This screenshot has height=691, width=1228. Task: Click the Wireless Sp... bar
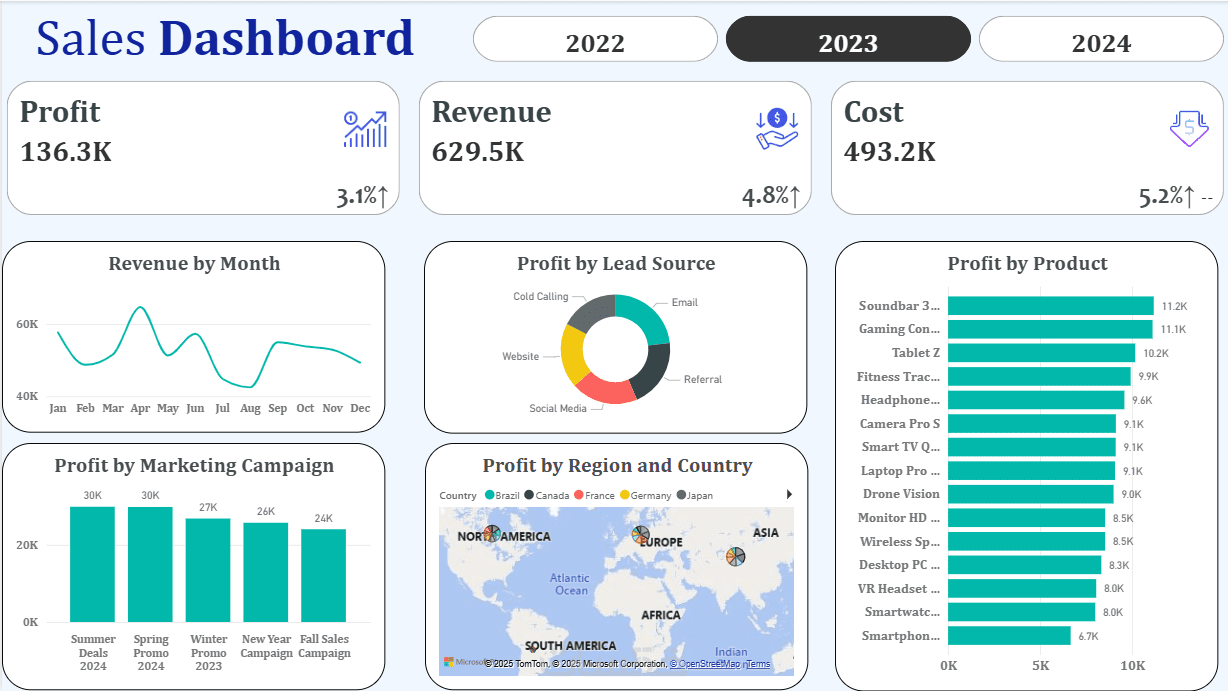coord(1026,541)
